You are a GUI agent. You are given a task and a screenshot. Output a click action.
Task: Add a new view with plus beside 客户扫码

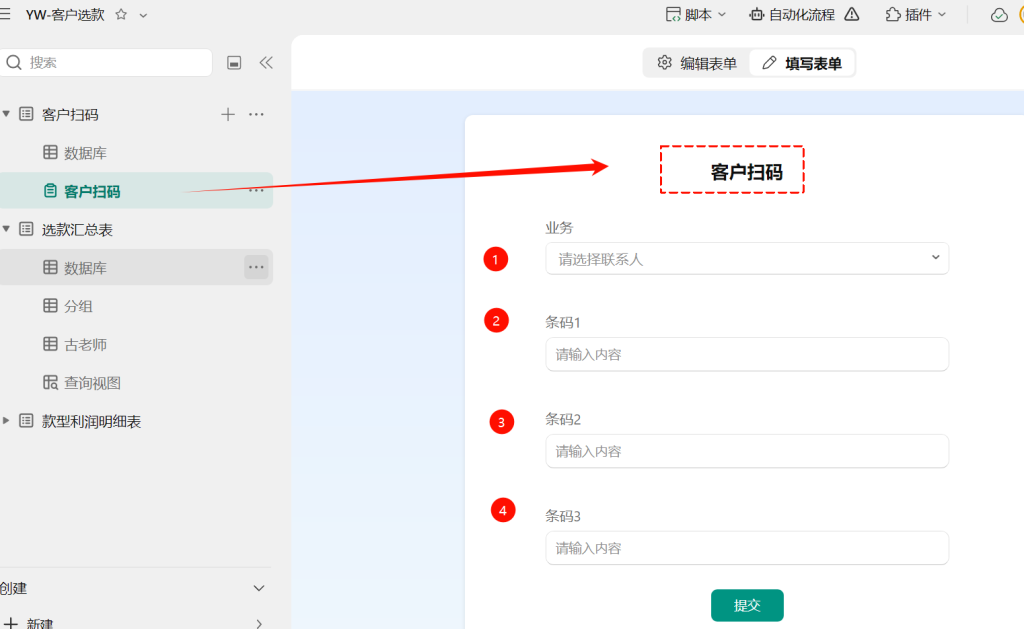[227, 114]
